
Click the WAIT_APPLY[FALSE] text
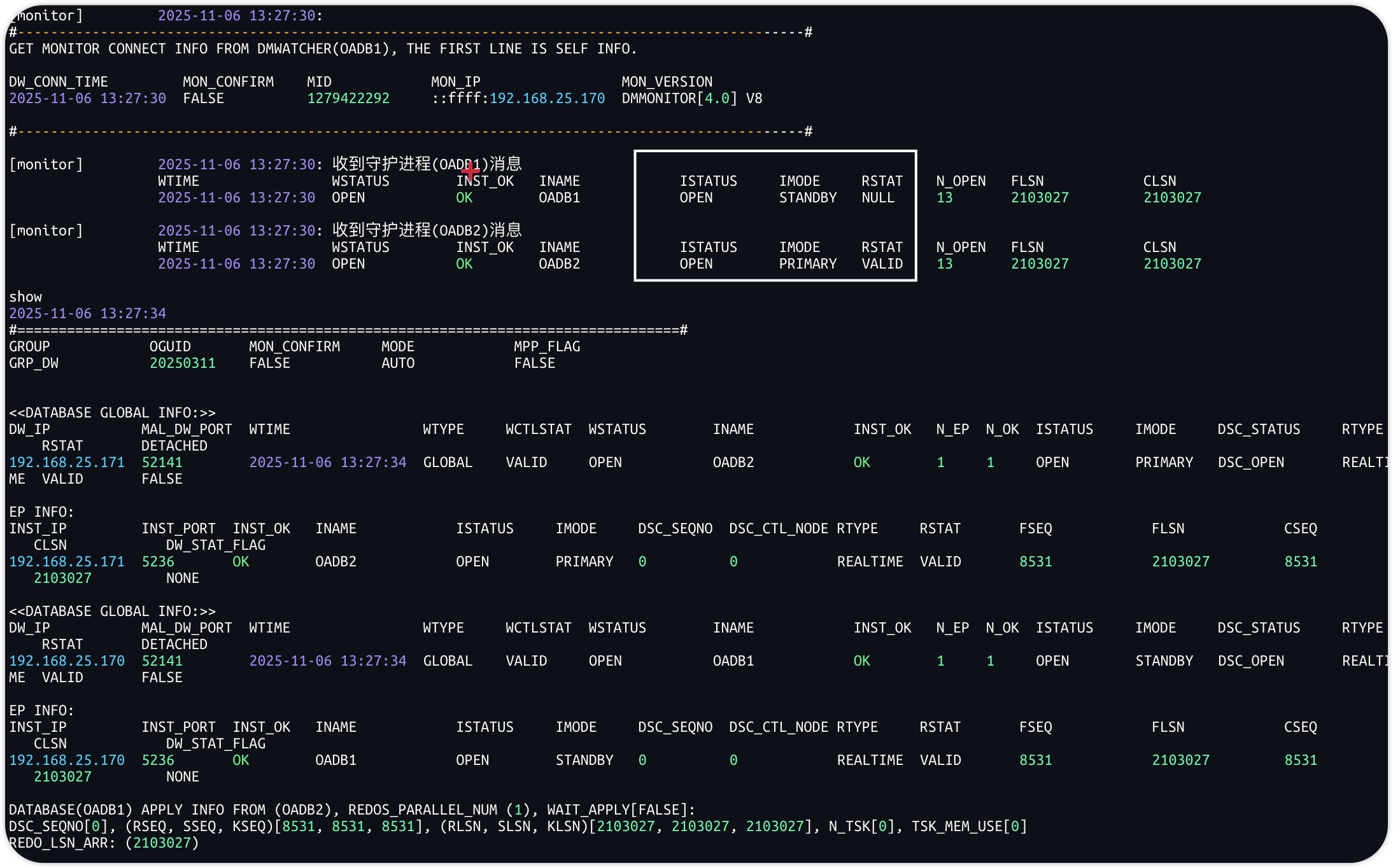coord(617,810)
